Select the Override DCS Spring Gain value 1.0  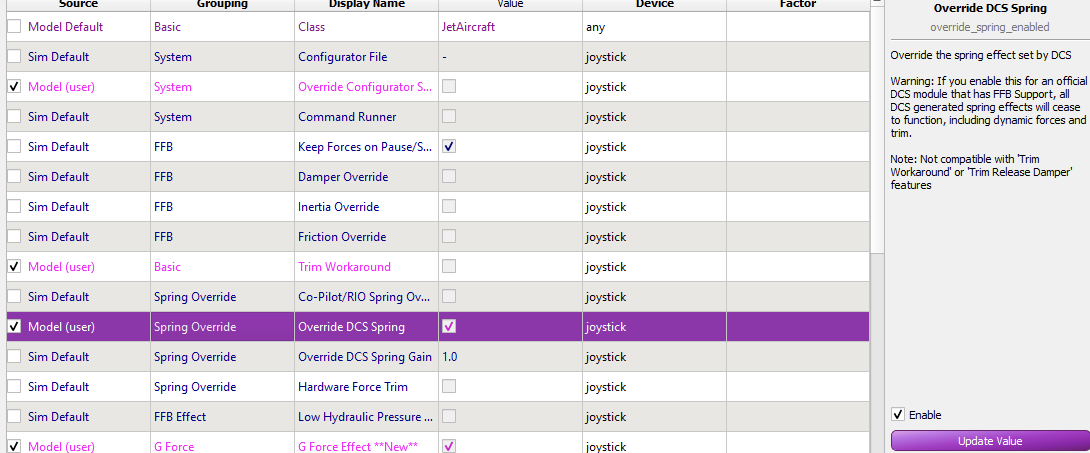pyautogui.click(x=451, y=356)
